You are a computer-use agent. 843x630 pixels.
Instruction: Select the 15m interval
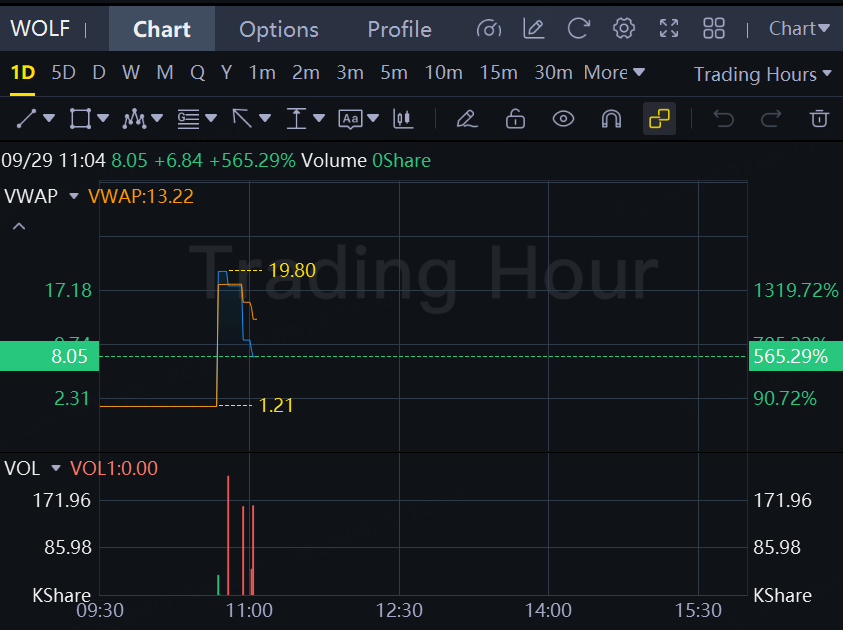coord(498,72)
